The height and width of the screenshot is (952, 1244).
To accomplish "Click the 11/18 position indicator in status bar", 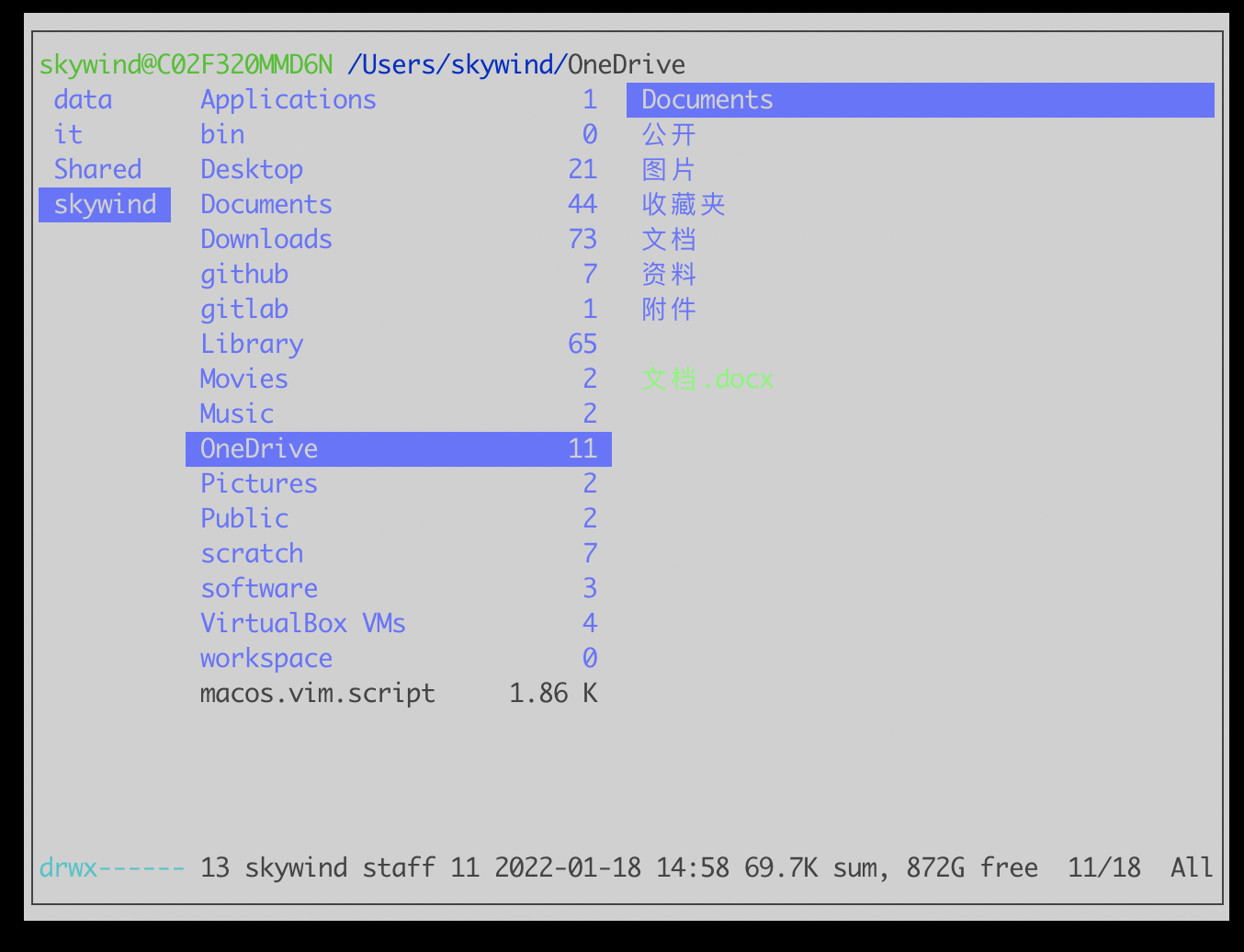I will [1103, 867].
